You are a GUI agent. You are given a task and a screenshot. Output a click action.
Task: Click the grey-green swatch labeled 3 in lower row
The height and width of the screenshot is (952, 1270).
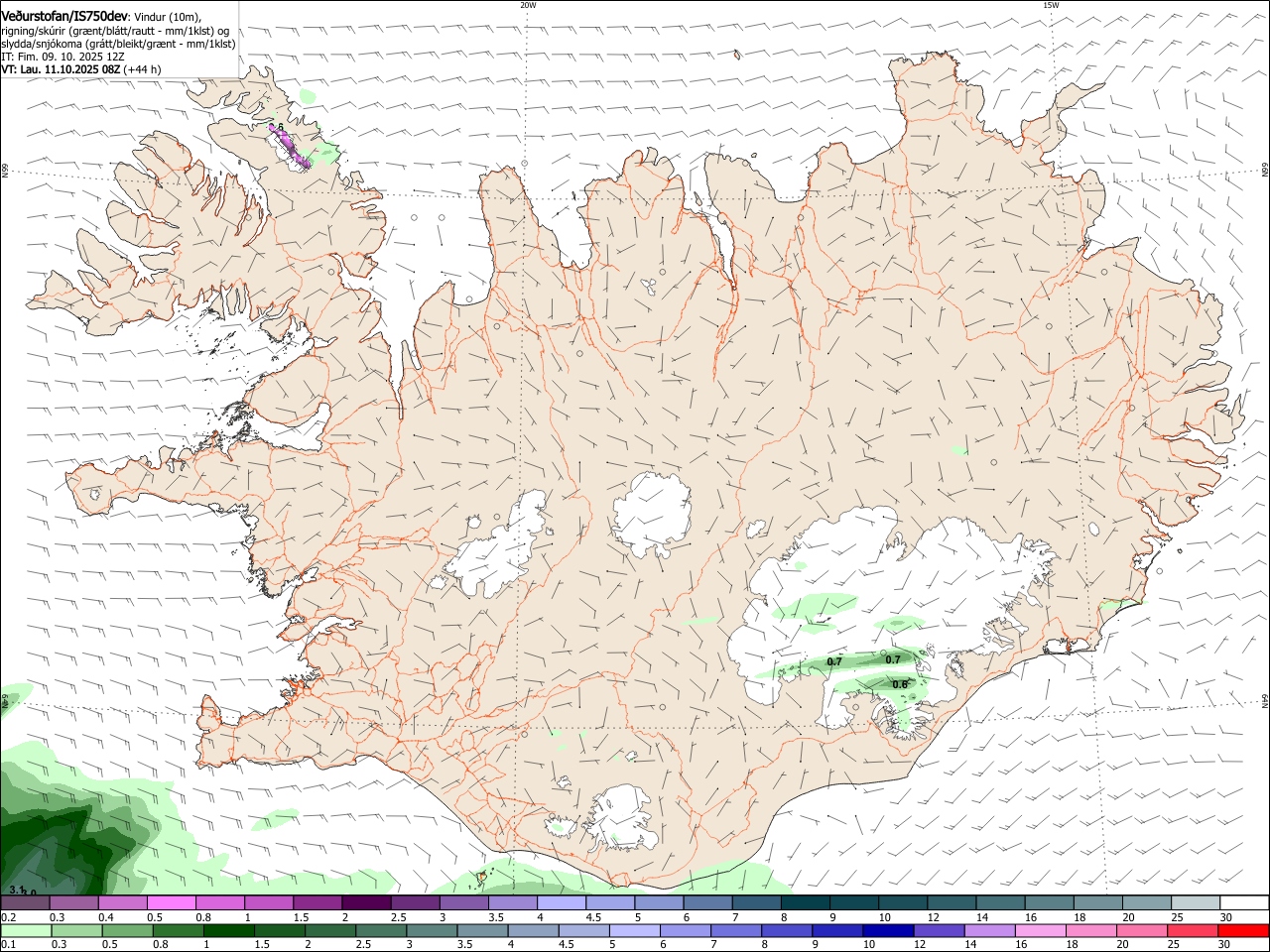(433, 931)
